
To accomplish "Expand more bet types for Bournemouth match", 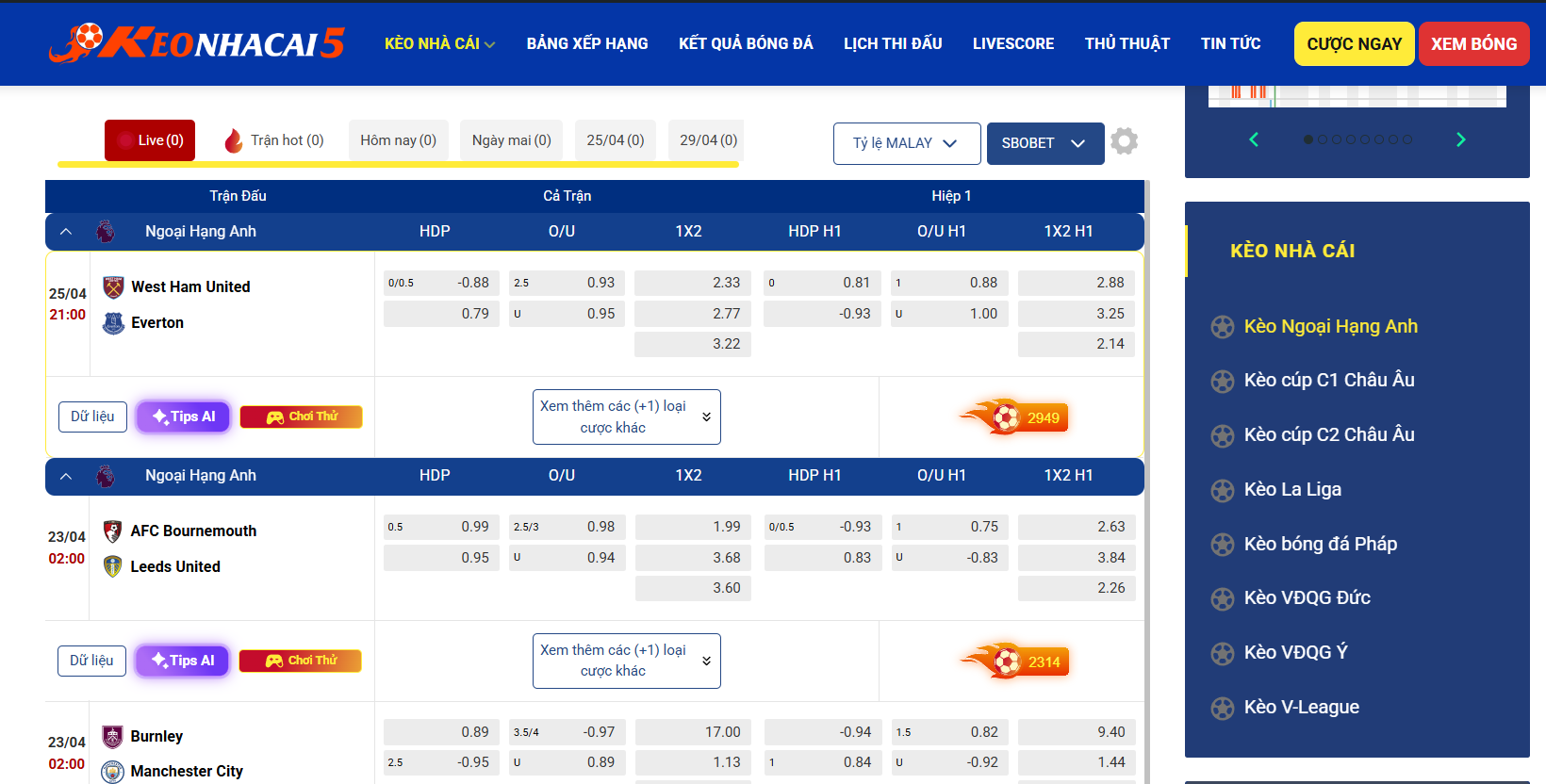I will 627,661.
